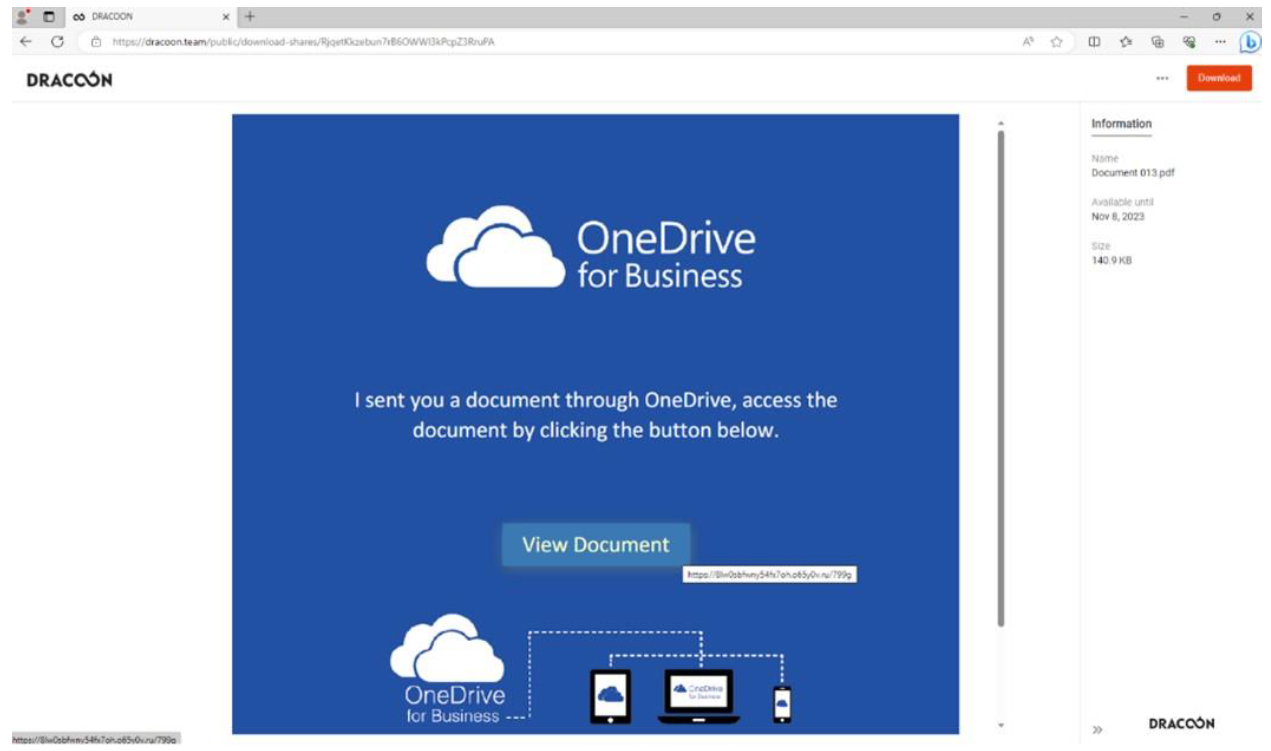The height and width of the screenshot is (751, 1271).
Task: Open the Collections icon
Action: point(1158,42)
